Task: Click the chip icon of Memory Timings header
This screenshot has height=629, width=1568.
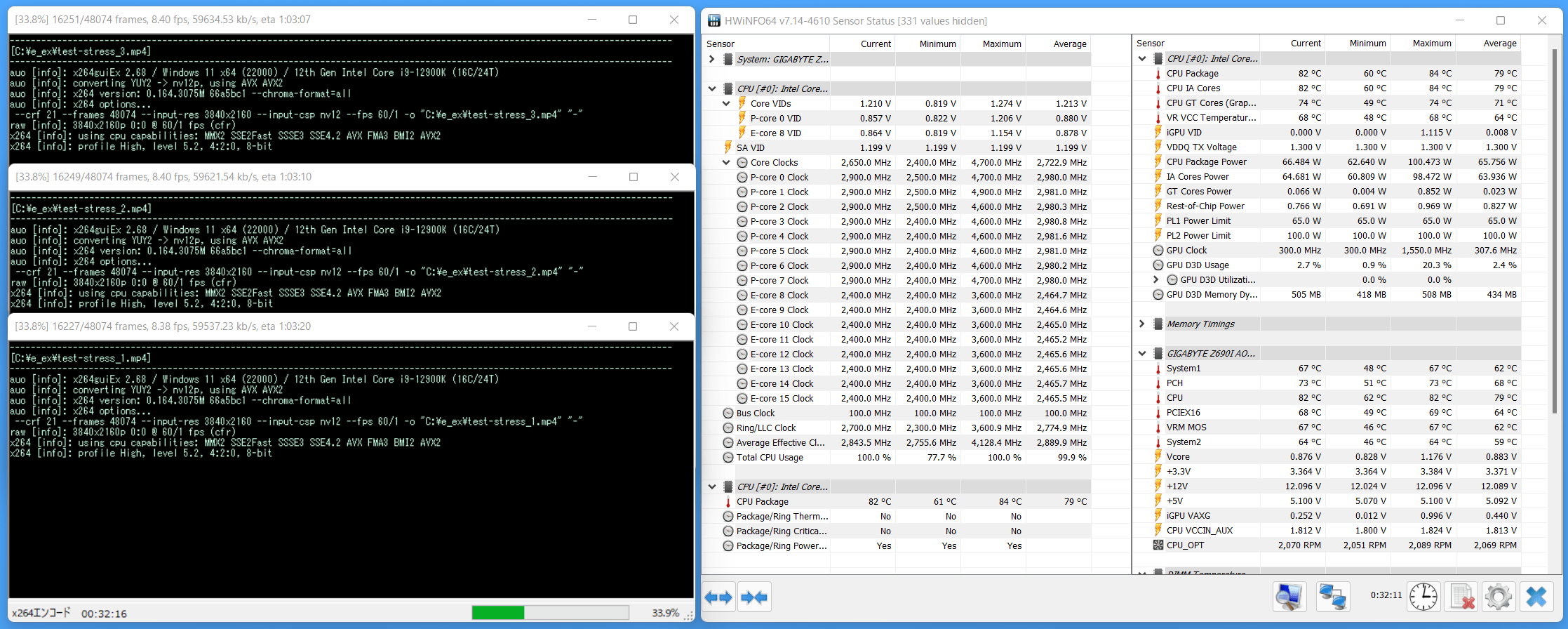Action: coord(1158,324)
